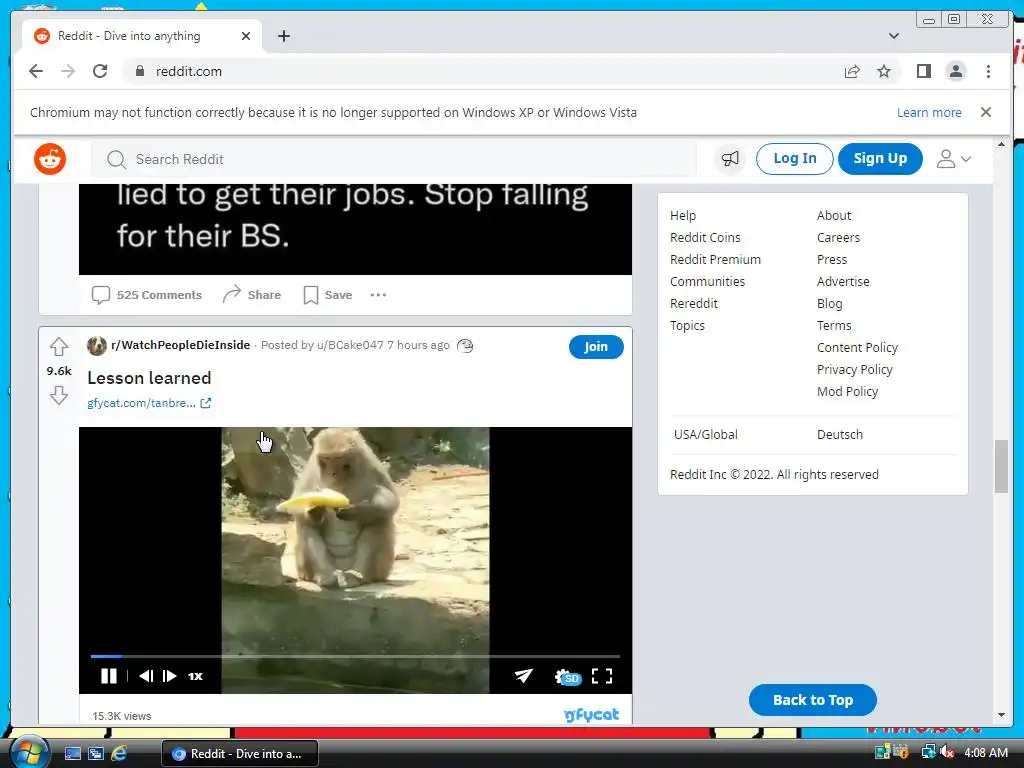Click the video share paper-plane icon
Screen dimensions: 1024x768
tap(524, 675)
